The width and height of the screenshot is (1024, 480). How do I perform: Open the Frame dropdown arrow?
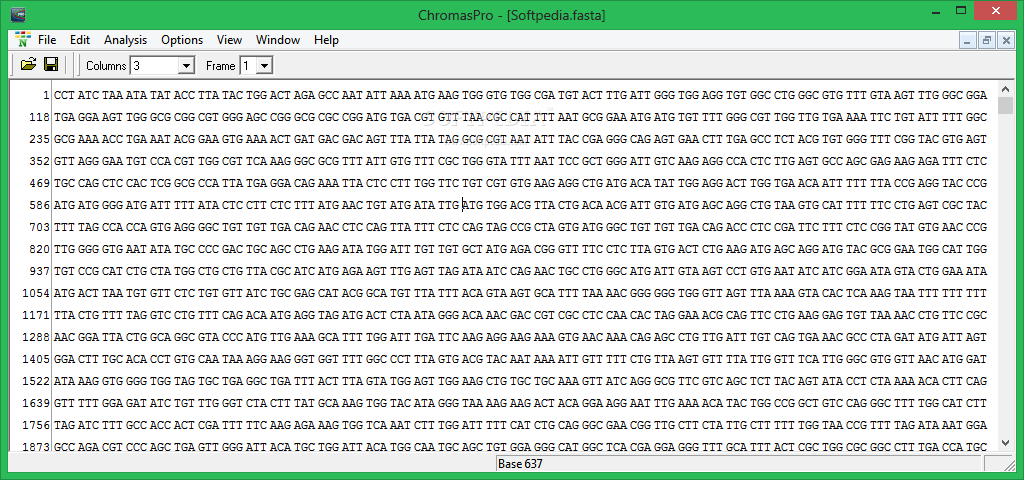point(264,65)
